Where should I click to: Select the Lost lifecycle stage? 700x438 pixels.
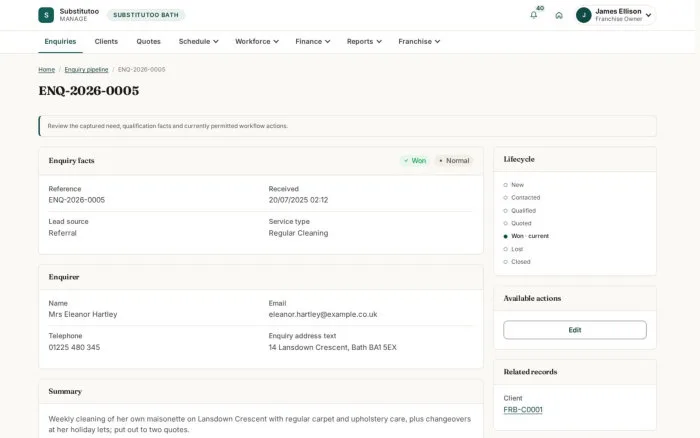coord(513,249)
